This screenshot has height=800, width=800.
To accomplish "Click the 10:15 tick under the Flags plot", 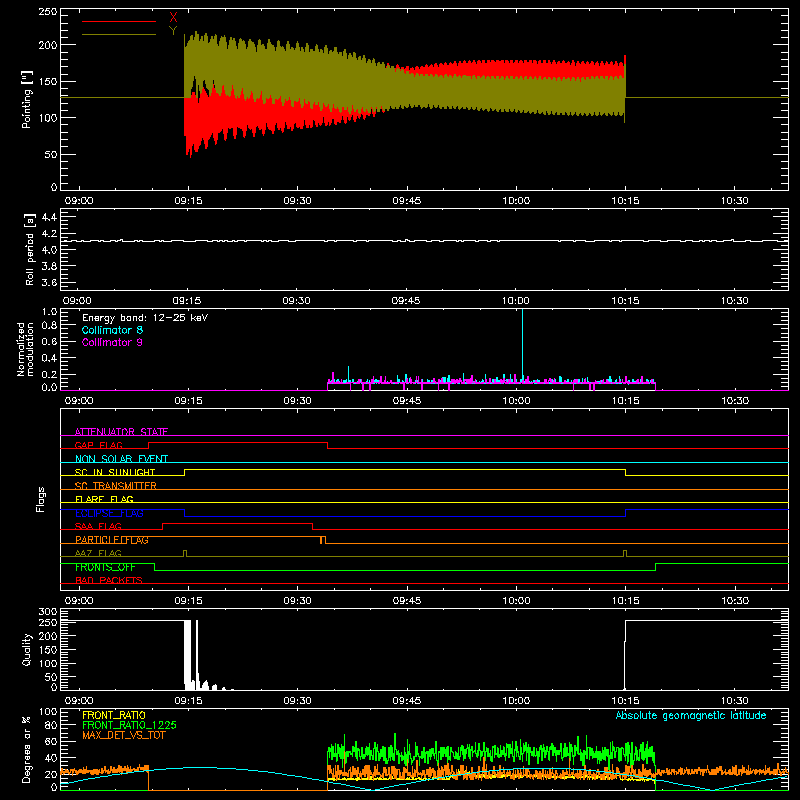I will click(626, 601).
